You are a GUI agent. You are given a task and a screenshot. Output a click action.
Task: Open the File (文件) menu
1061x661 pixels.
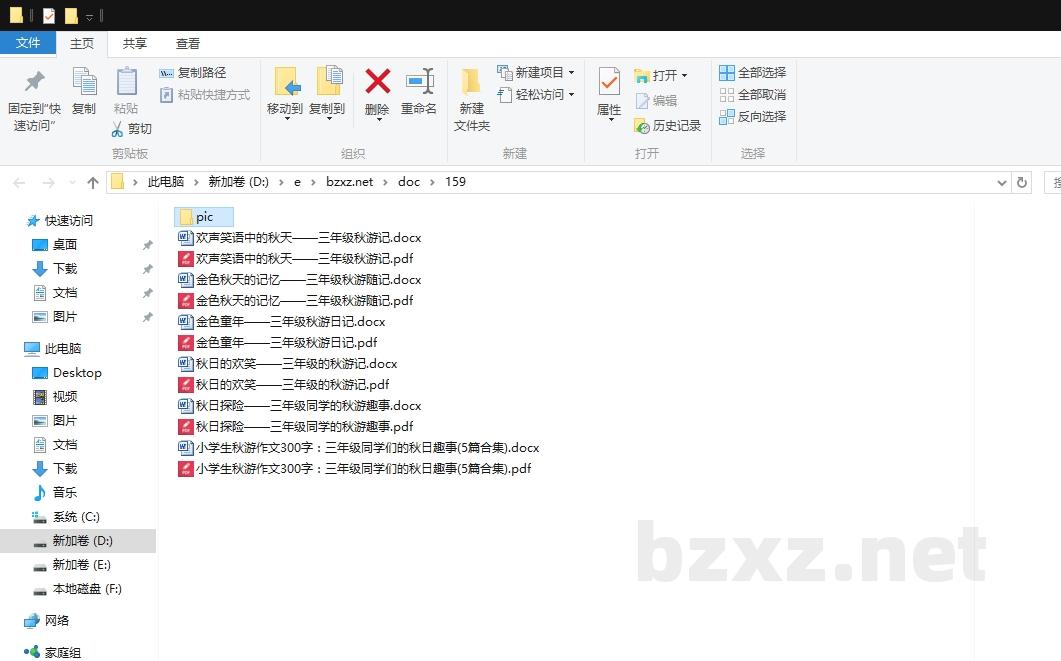point(28,43)
